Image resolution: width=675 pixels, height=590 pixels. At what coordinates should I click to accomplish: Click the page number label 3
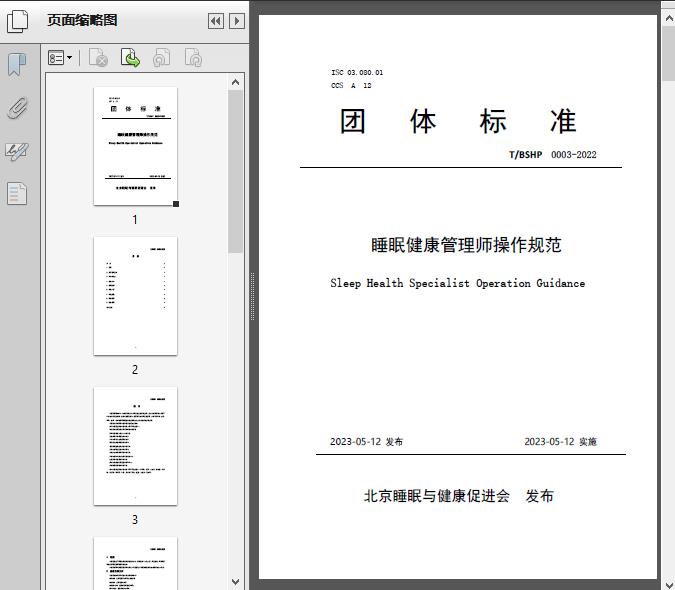135,520
